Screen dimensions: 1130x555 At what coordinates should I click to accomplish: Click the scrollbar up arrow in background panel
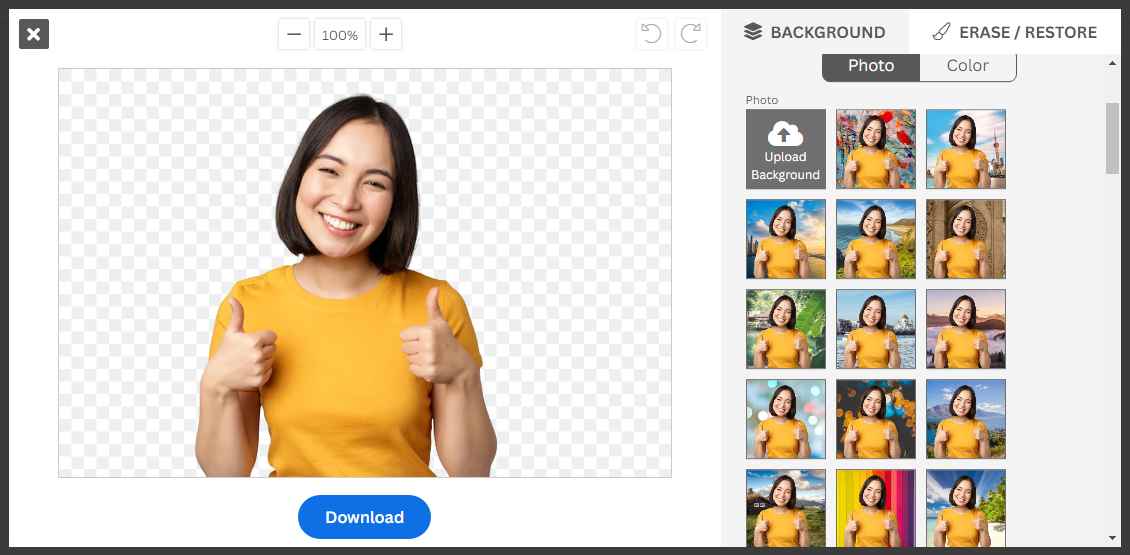click(1113, 64)
